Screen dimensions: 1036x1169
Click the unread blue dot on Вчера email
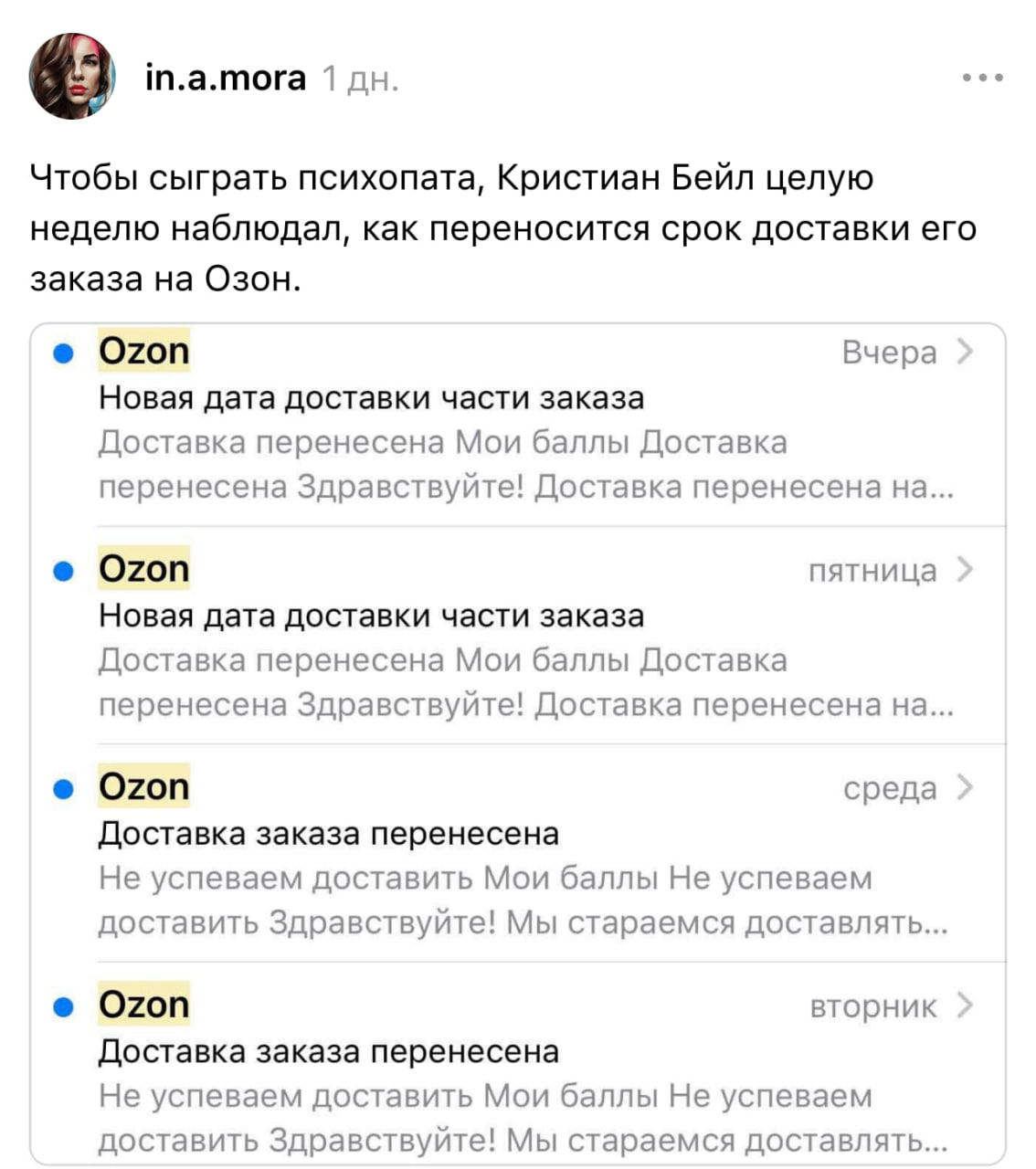point(63,353)
